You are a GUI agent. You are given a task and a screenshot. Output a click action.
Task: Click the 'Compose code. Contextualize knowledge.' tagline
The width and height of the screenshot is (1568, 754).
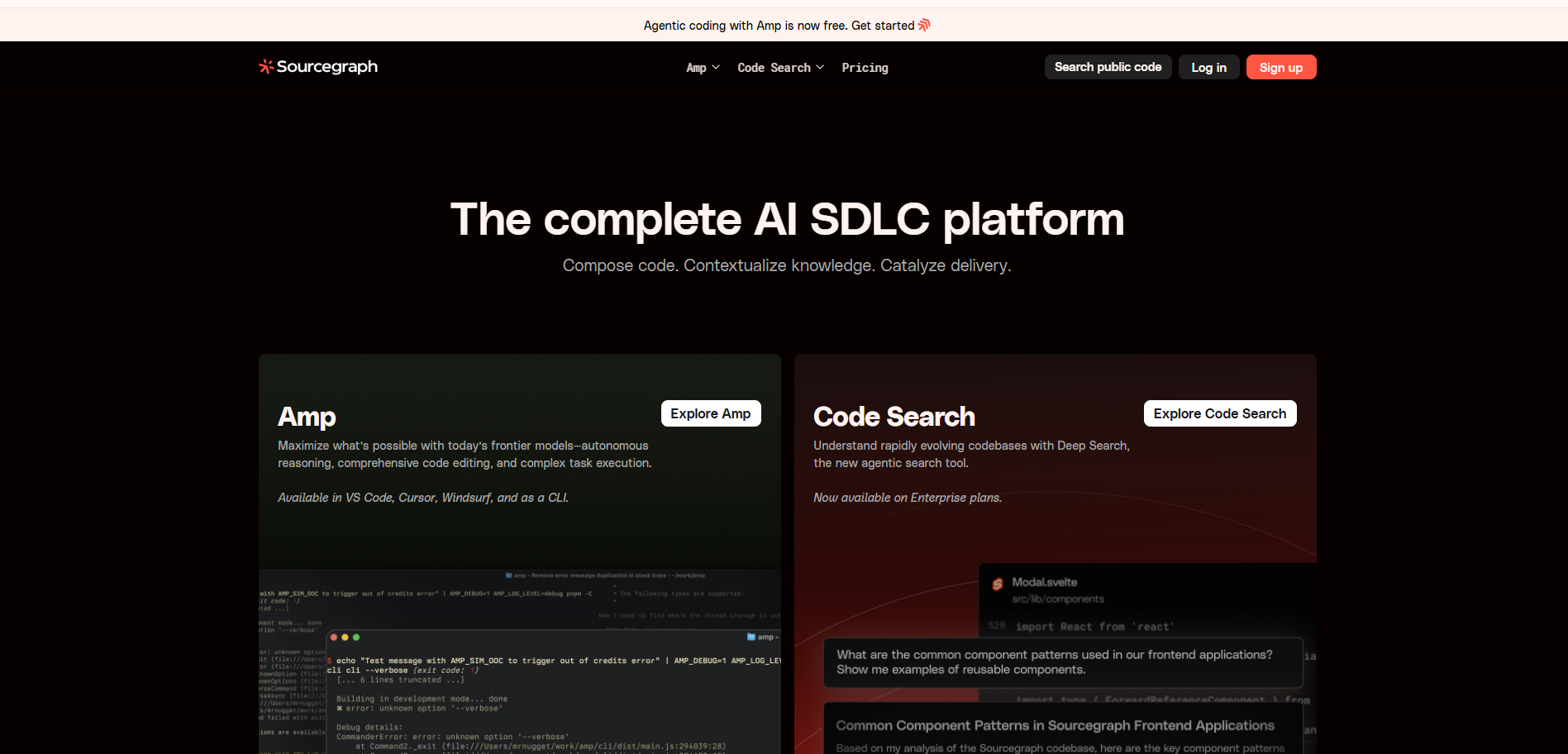tap(787, 265)
